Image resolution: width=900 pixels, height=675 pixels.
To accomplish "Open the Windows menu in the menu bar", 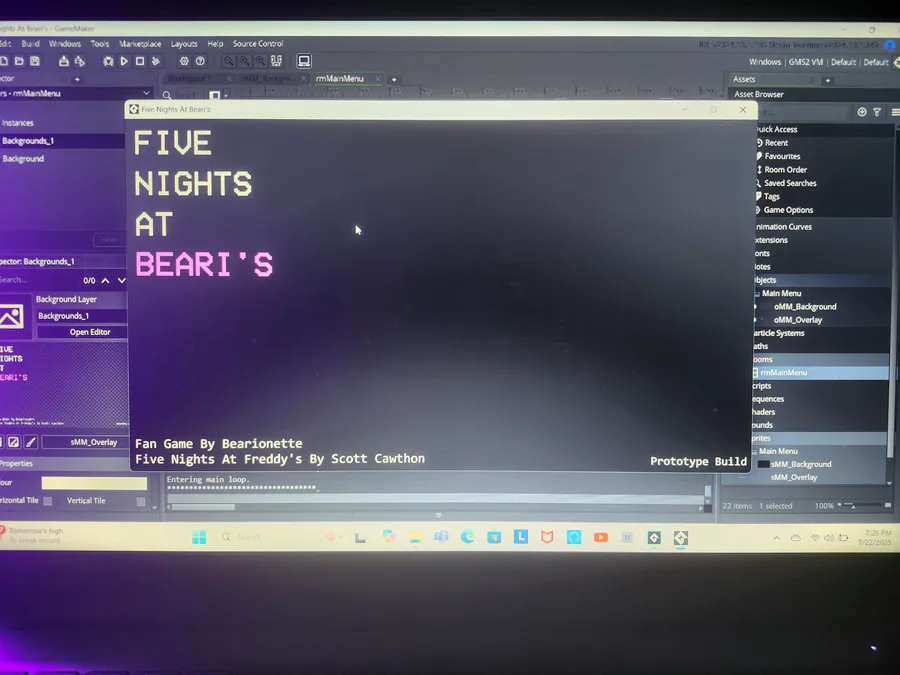I will click(x=65, y=44).
